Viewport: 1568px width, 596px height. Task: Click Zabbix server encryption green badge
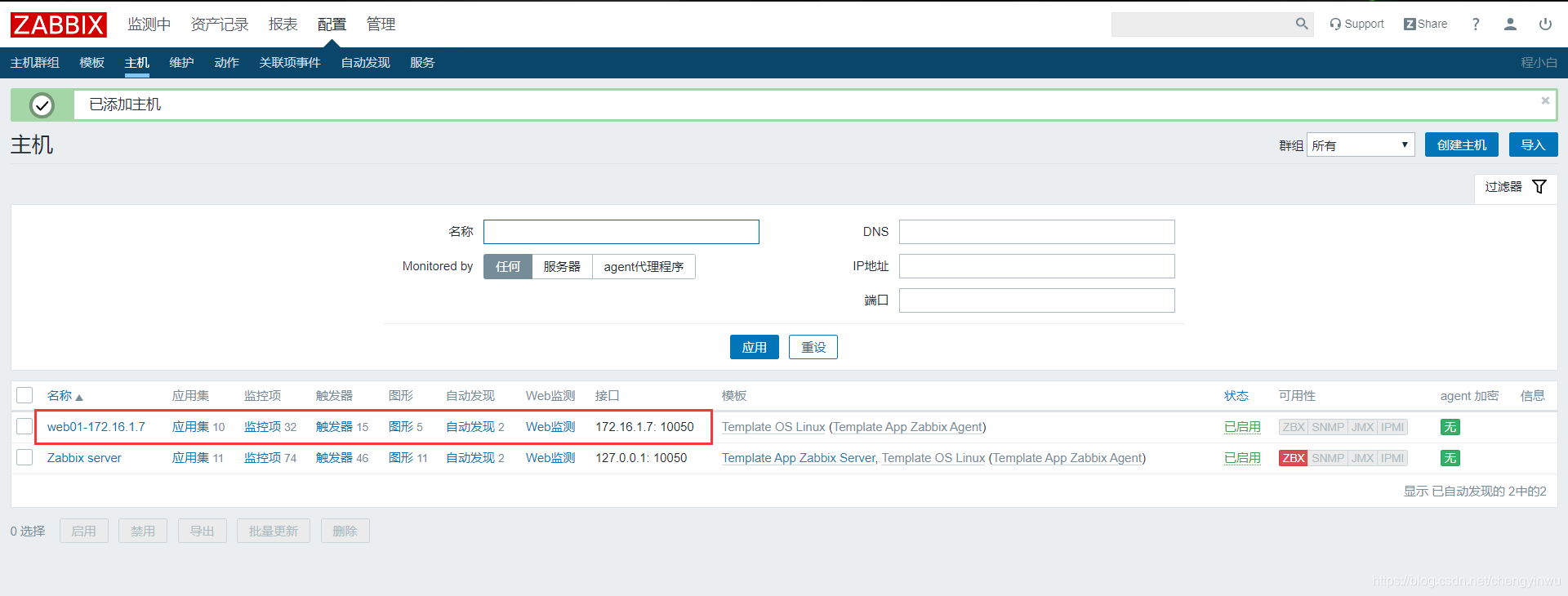point(1450,458)
